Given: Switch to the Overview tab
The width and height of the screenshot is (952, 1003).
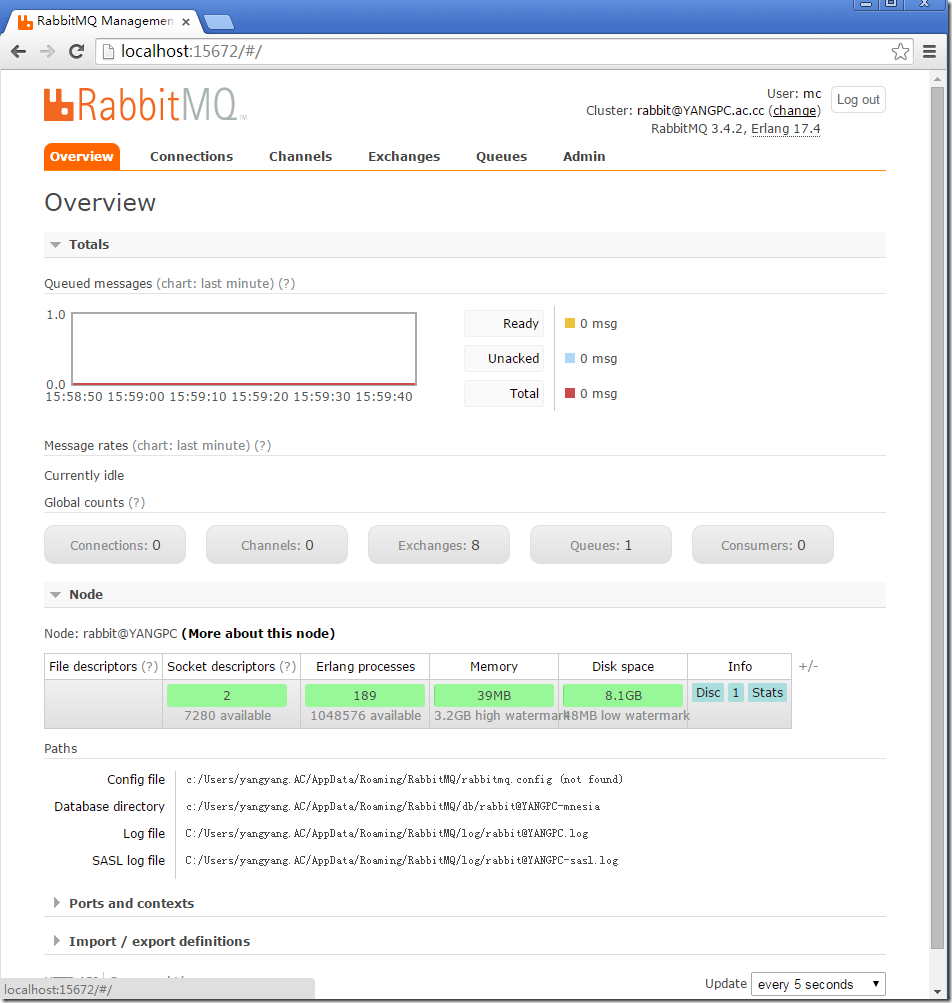Looking at the screenshot, I should point(81,157).
